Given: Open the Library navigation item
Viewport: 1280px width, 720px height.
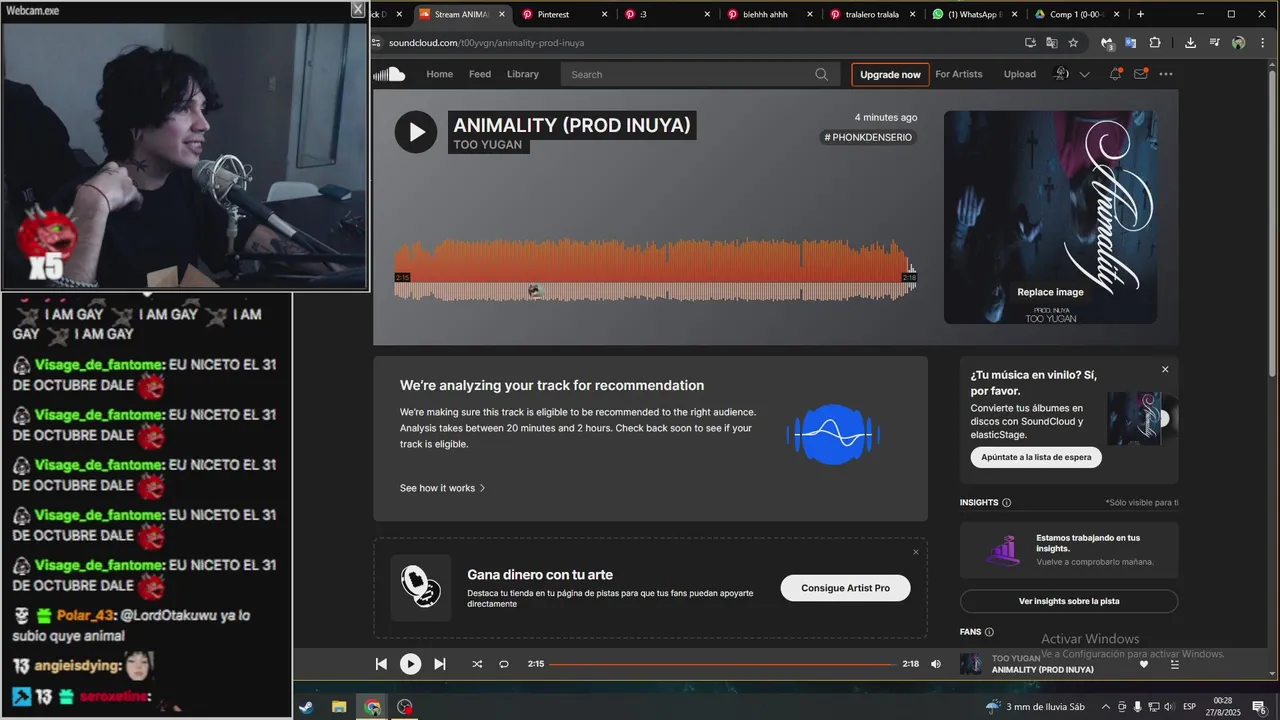Looking at the screenshot, I should pos(523,74).
